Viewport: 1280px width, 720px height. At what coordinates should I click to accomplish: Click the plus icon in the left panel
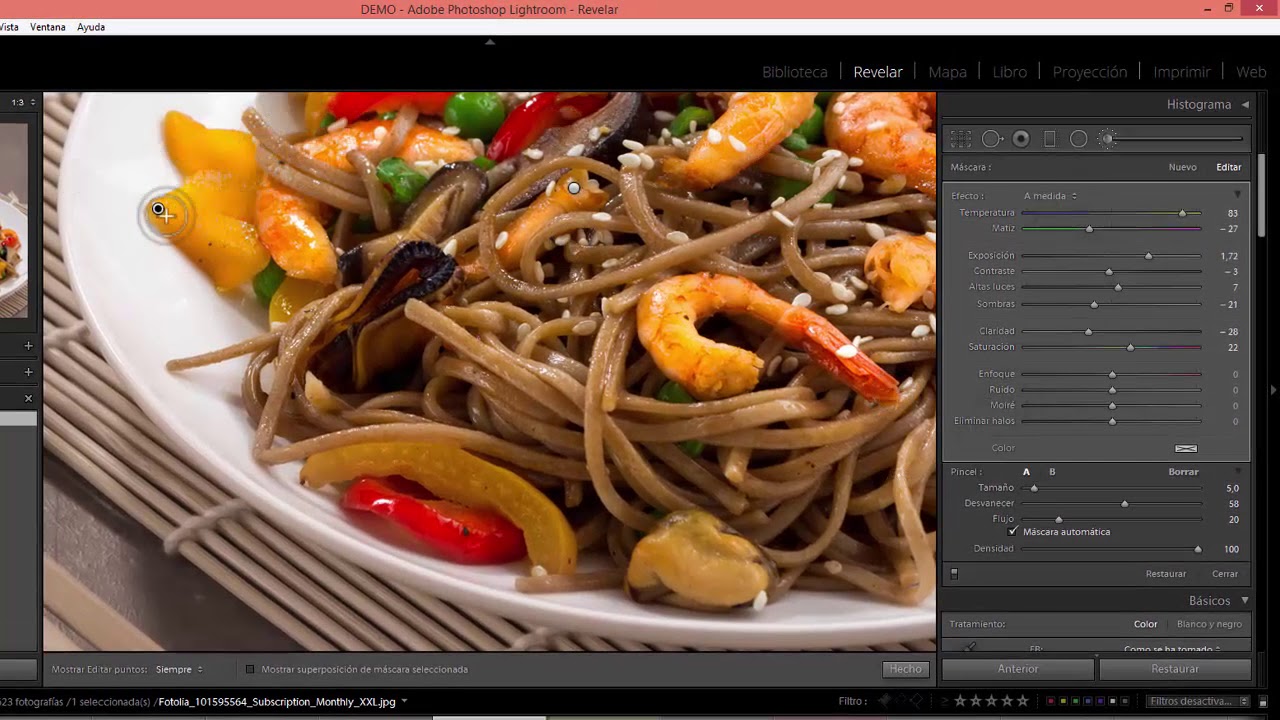pos(28,345)
